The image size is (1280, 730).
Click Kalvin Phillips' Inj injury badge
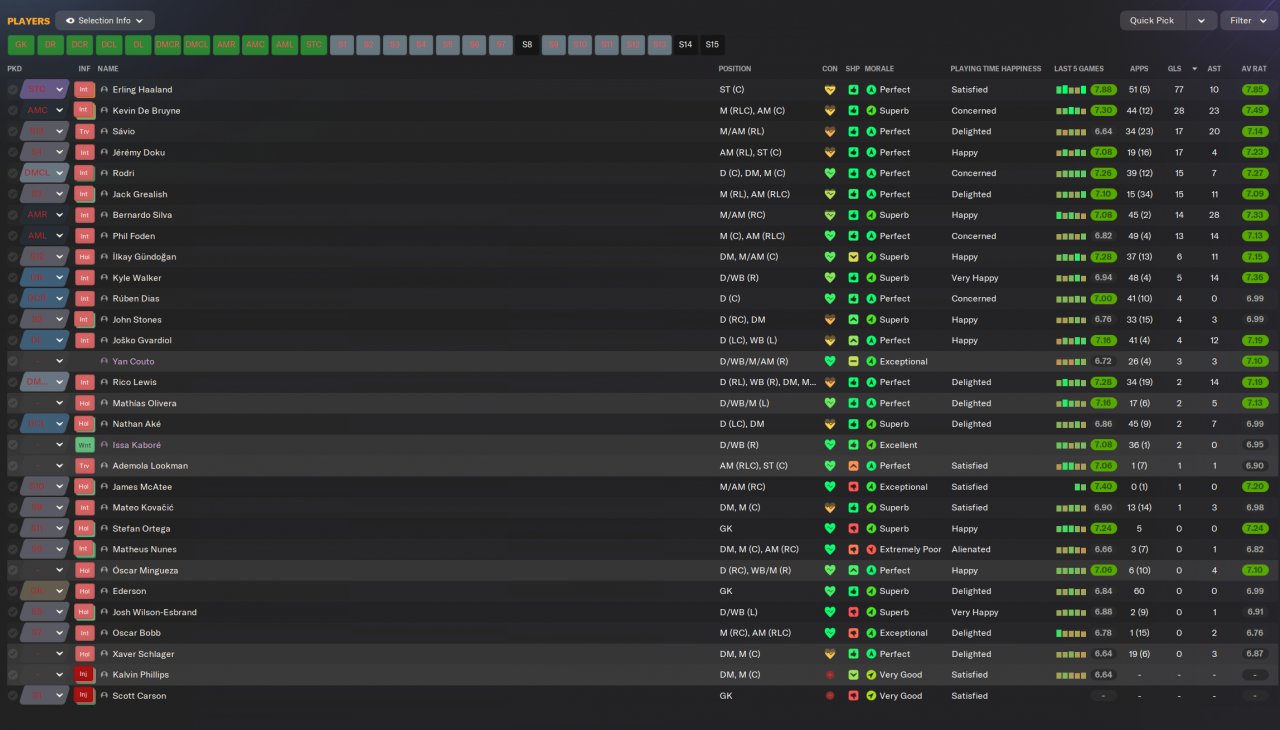pyautogui.click(x=84, y=675)
